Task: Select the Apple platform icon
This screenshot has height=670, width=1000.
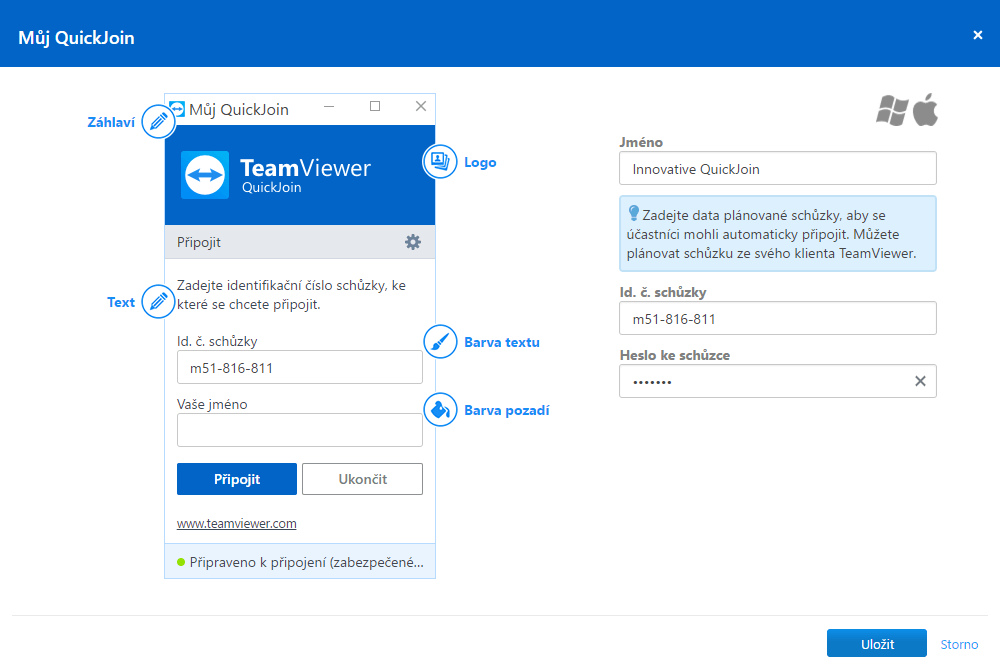Action: (x=925, y=110)
